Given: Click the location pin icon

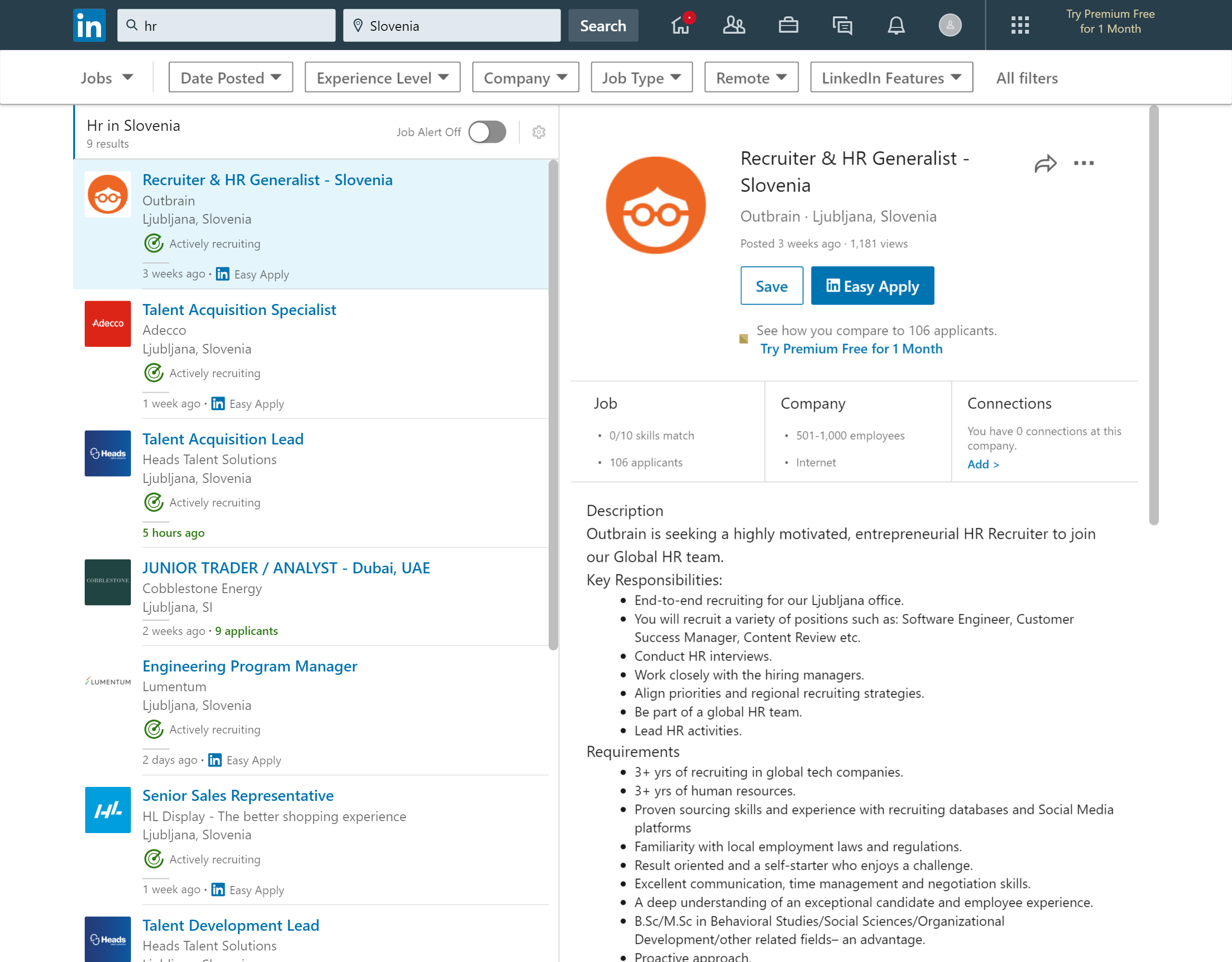Looking at the screenshot, I should (x=357, y=25).
